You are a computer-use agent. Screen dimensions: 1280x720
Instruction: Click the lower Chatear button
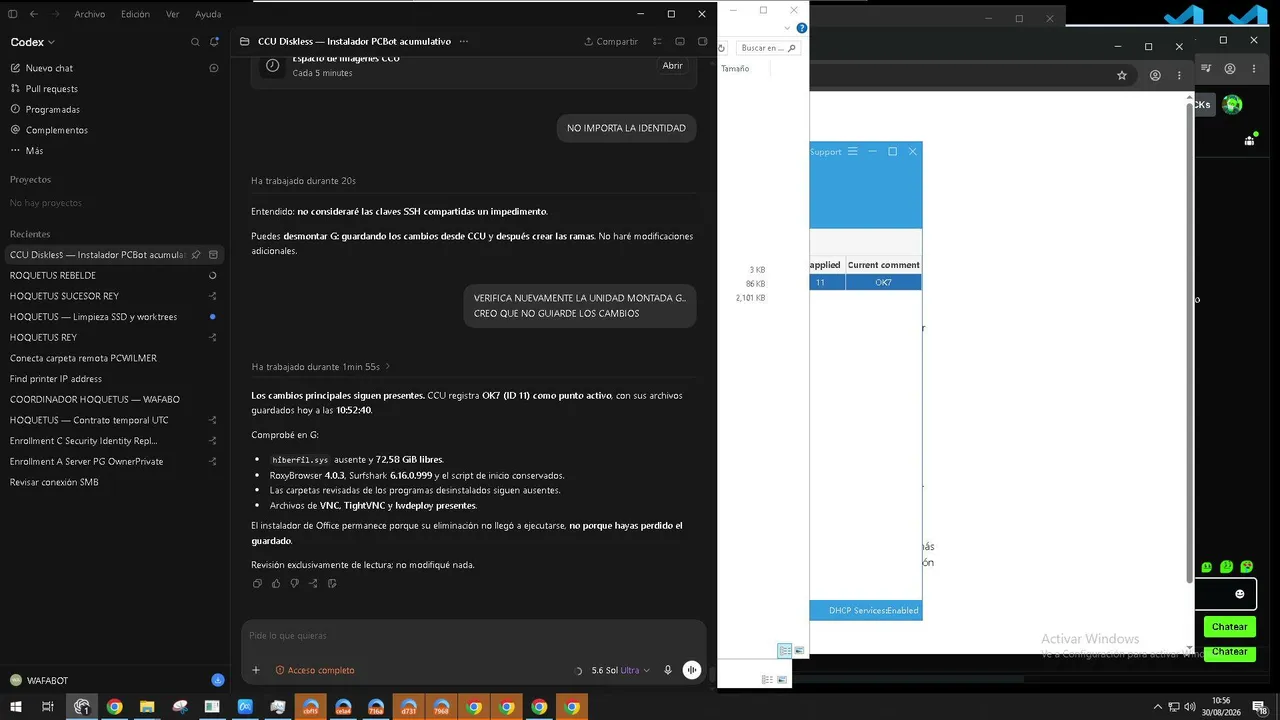tap(1229, 652)
